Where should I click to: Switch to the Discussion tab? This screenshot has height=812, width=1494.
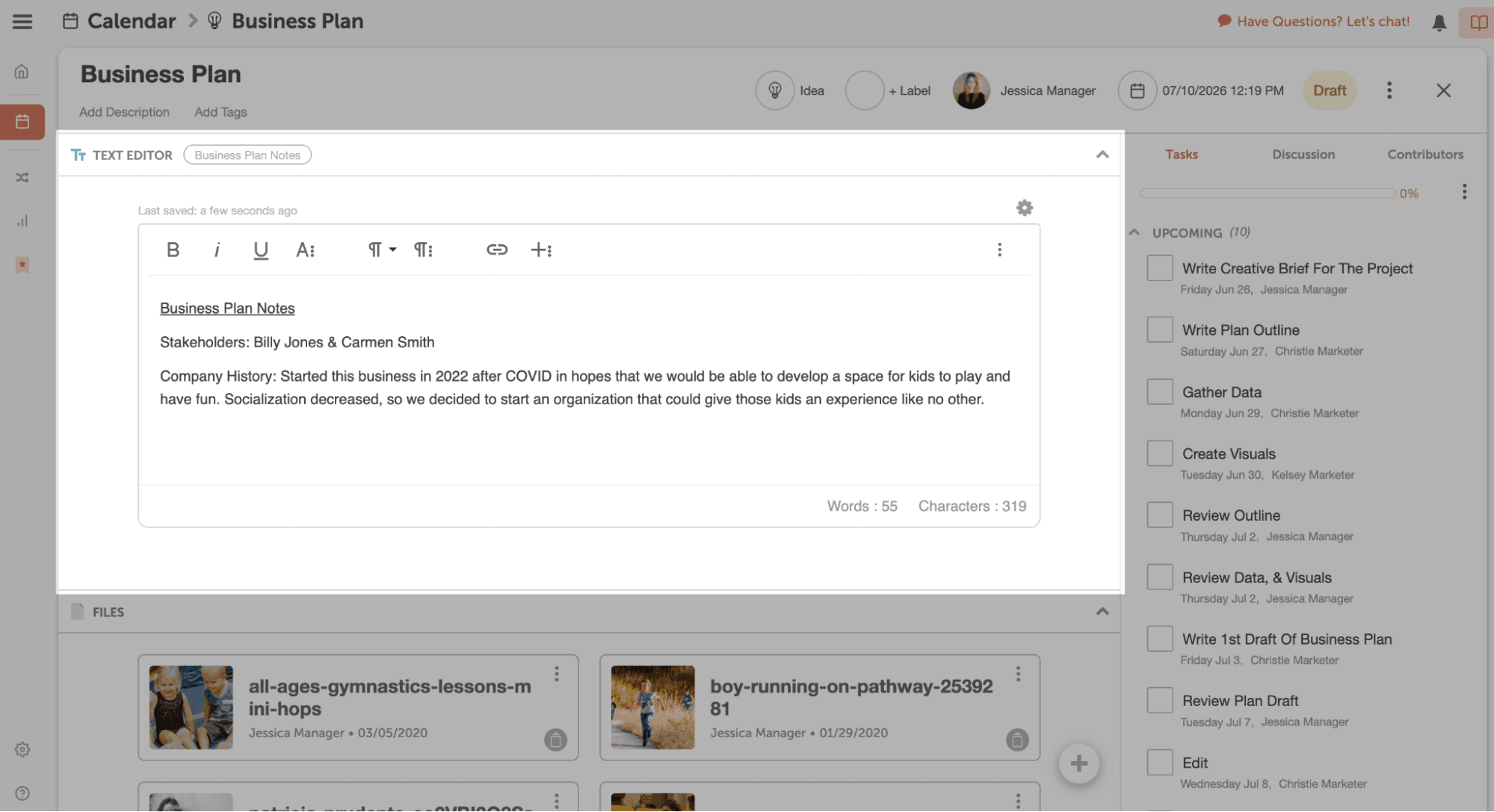pos(1303,154)
